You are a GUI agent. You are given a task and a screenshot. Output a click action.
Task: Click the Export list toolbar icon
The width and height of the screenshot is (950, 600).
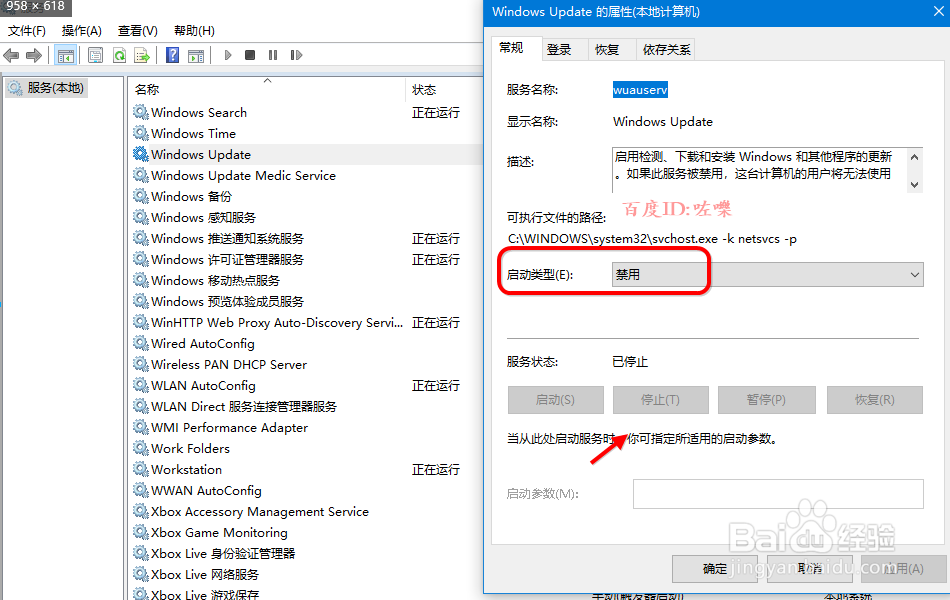pyautogui.click(x=142, y=56)
